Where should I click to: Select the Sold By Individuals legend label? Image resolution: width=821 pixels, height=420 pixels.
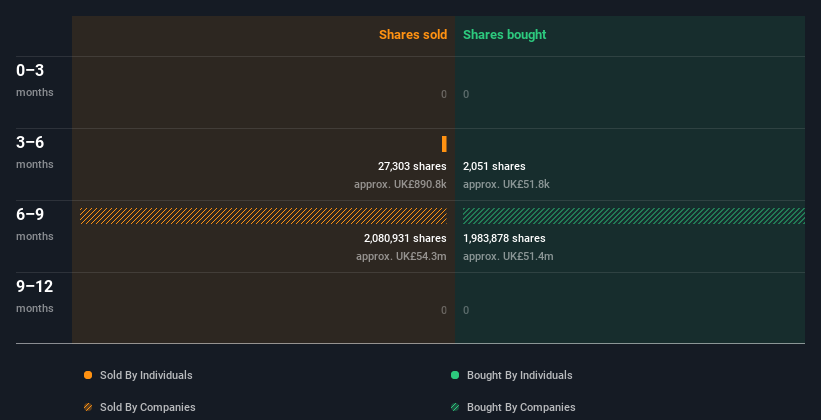[x=146, y=375]
